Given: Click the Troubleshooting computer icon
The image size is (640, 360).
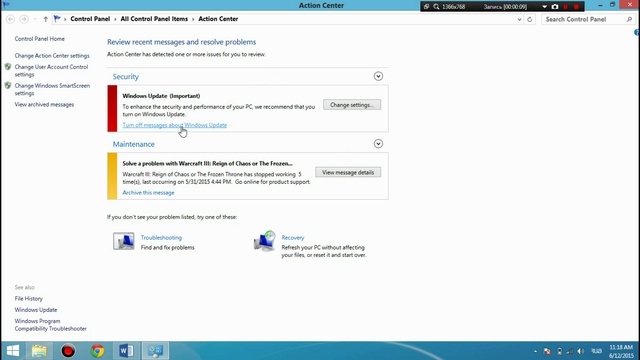Looking at the screenshot, I should (x=124, y=241).
